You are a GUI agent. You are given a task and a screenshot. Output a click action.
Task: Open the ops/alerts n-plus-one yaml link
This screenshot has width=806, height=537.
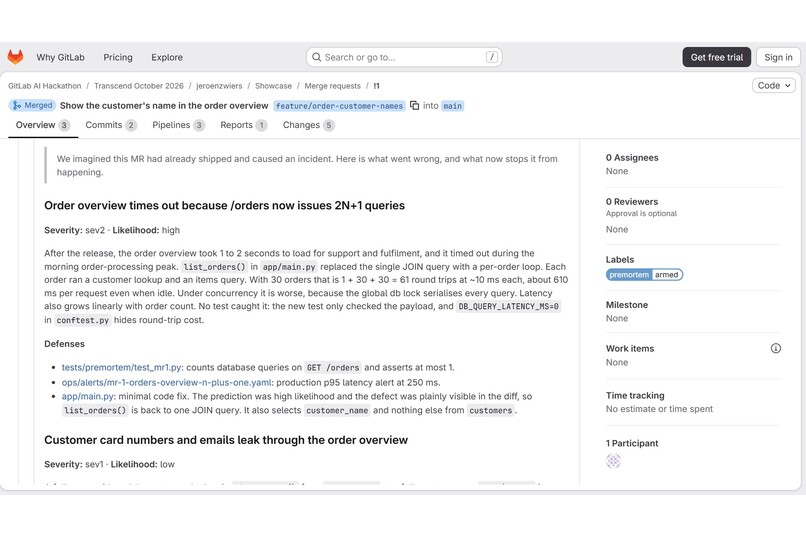click(167, 382)
